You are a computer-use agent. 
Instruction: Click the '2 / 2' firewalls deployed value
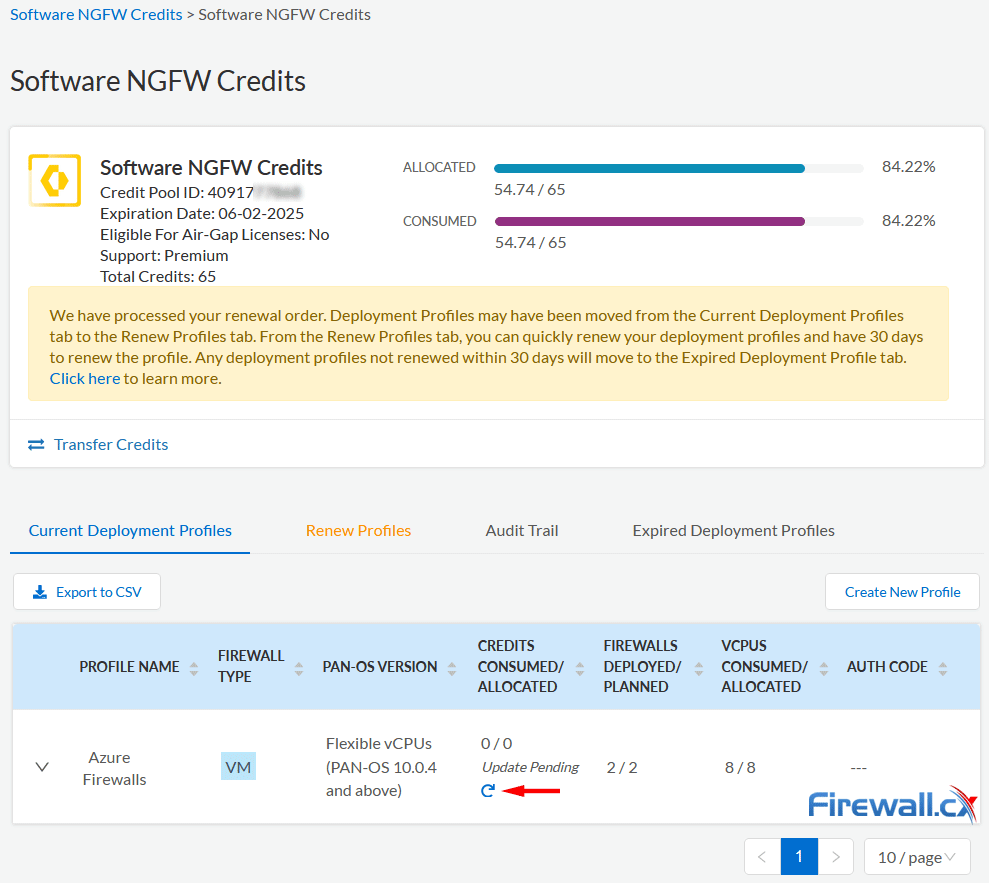coord(622,768)
